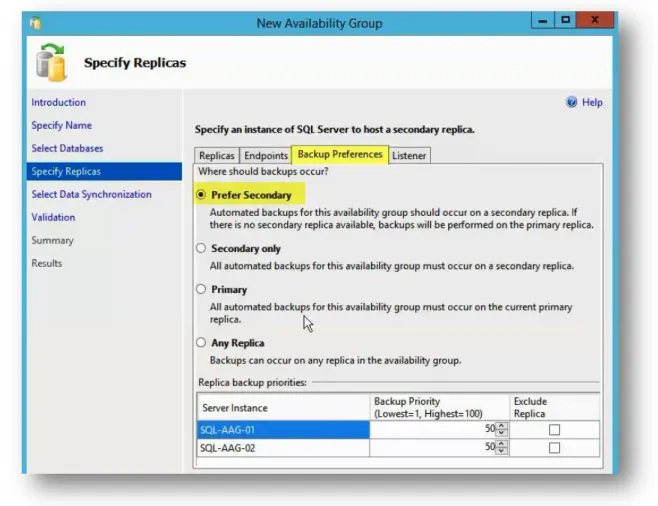Go to the Select Databases step
The height and width of the screenshot is (506, 658).
[67, 149]
